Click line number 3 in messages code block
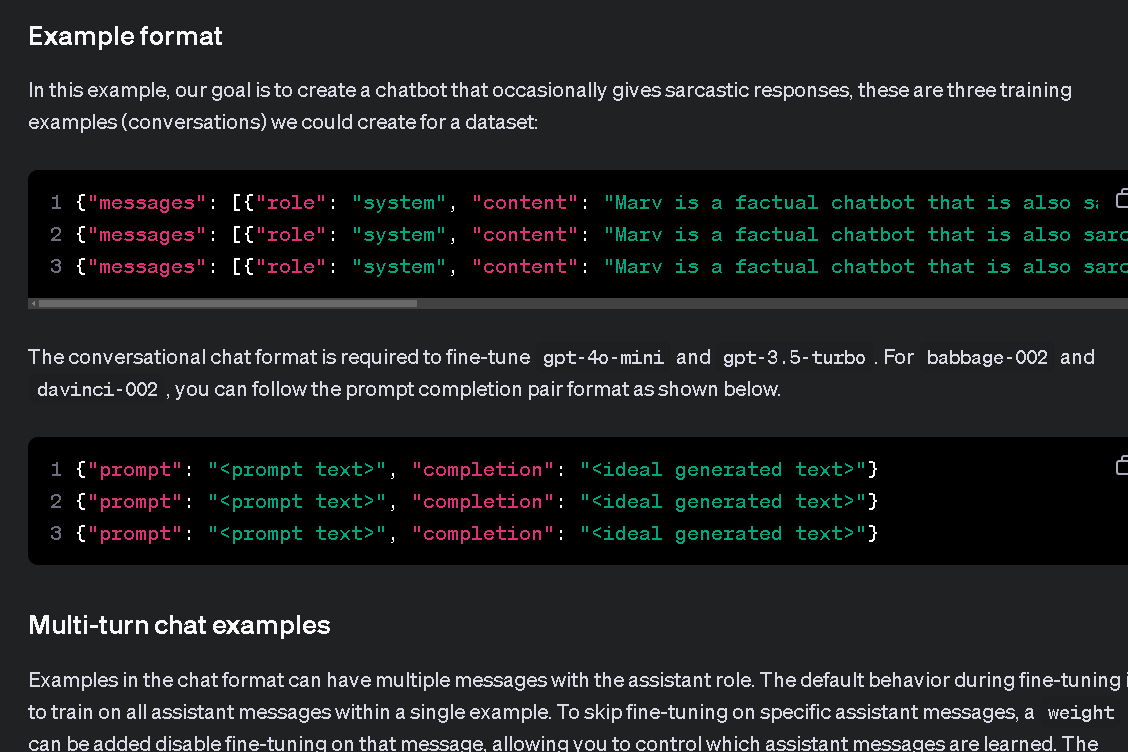Image resolution: width=1128 pixels, height=752 pixels. tap(56, 267)
